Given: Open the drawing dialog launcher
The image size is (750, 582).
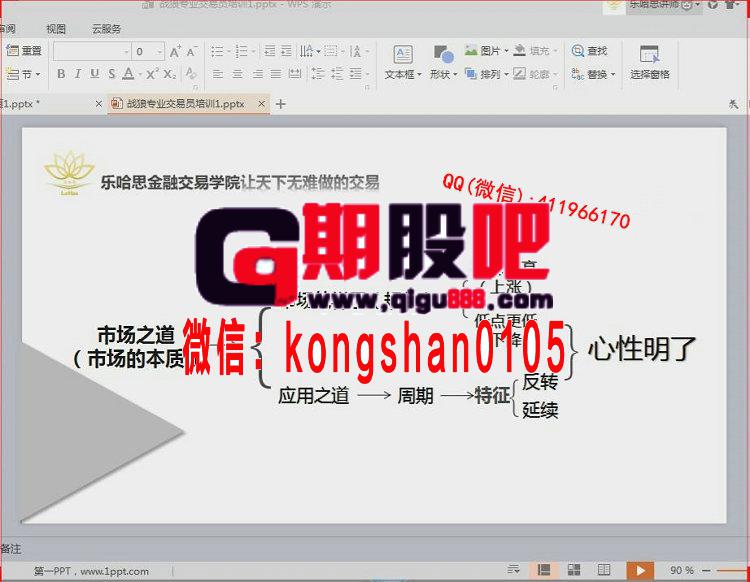Looking at the screenshot, I should 555,88.
